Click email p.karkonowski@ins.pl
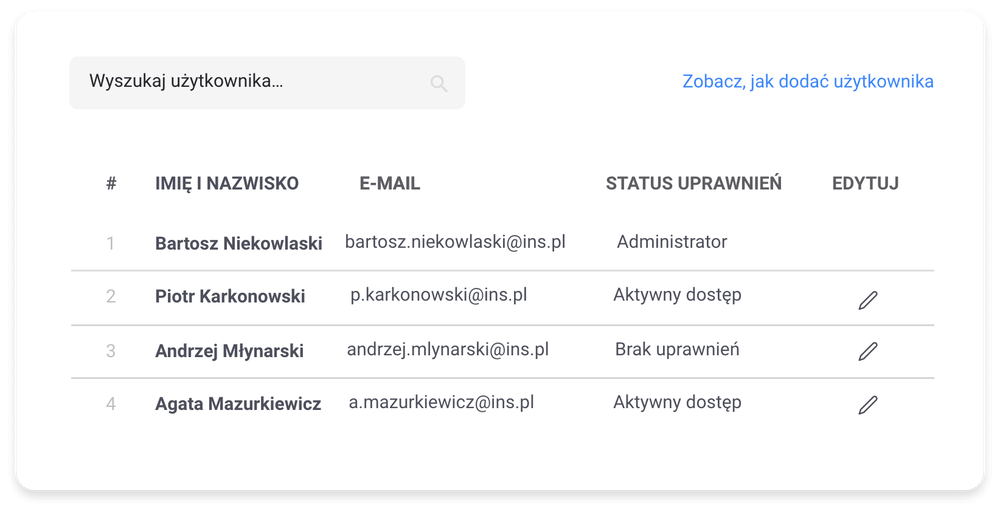Viewport: 1000px width, 512px height. [439, 295]
